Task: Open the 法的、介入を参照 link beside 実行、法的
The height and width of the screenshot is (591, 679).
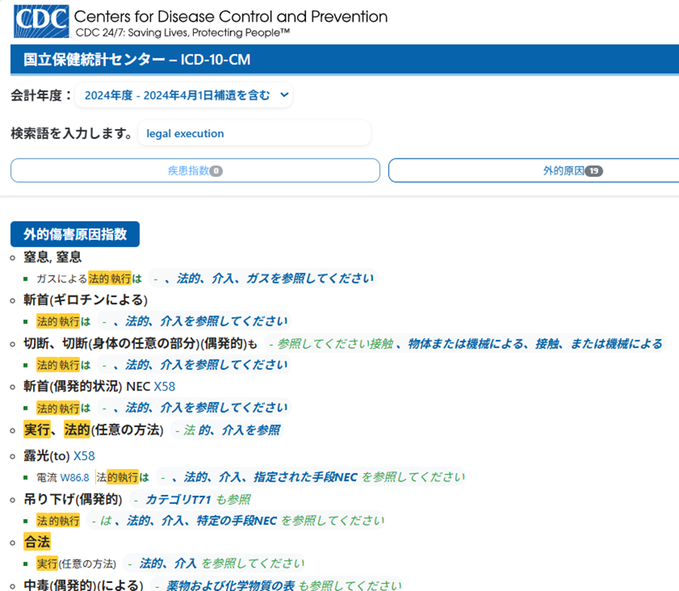Action: (232, 430)
